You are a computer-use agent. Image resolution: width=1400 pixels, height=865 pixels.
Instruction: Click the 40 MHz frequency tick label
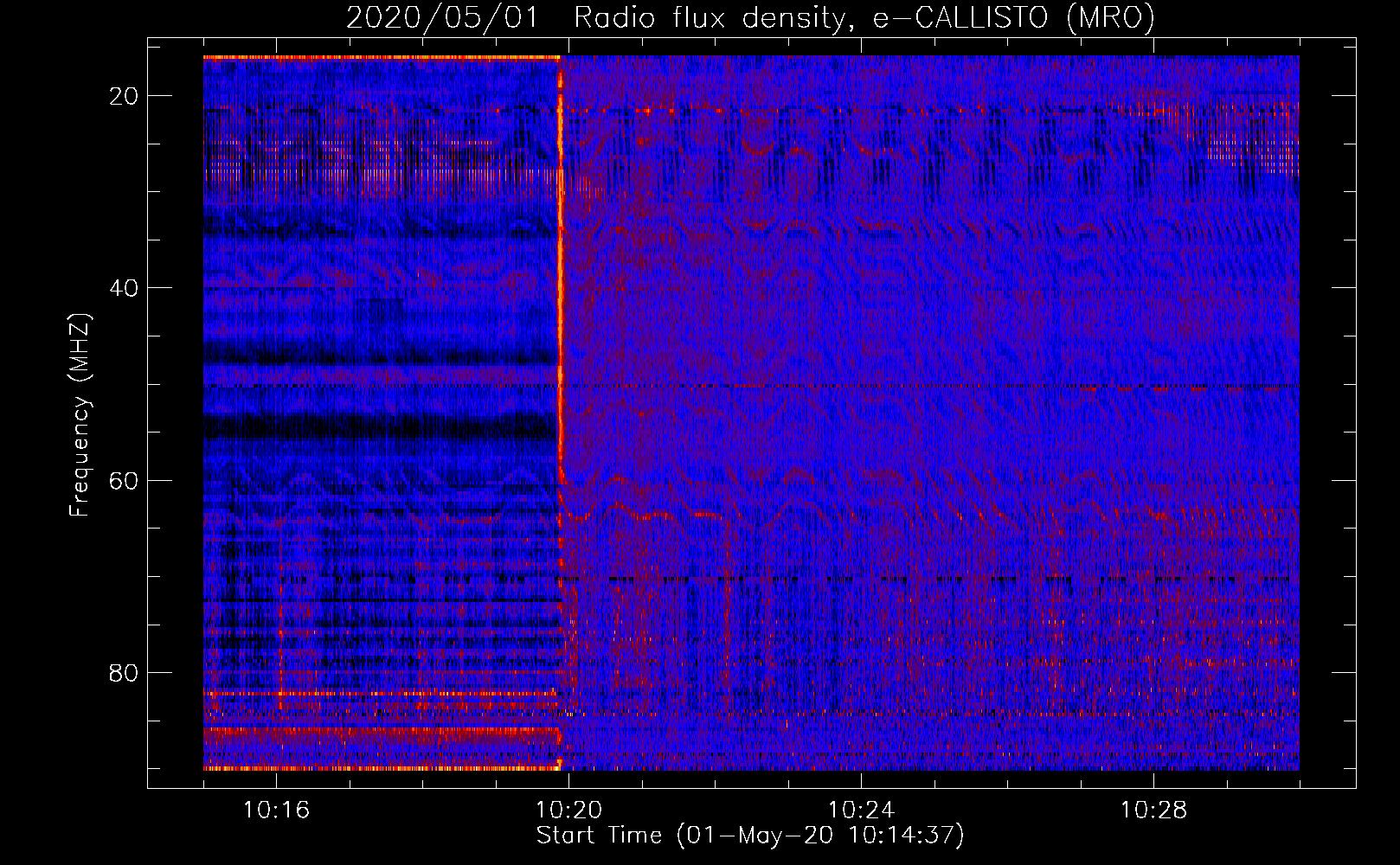point(125,288)
